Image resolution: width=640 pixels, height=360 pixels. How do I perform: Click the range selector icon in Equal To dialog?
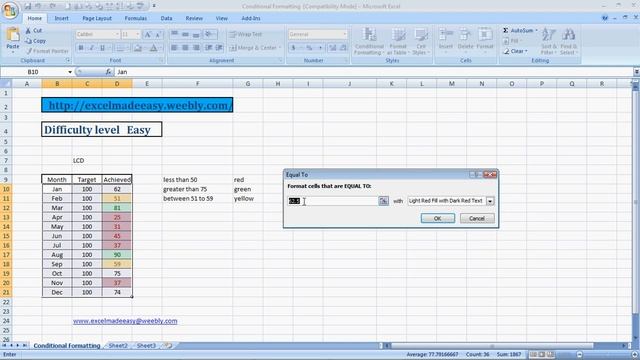(383, 201)
